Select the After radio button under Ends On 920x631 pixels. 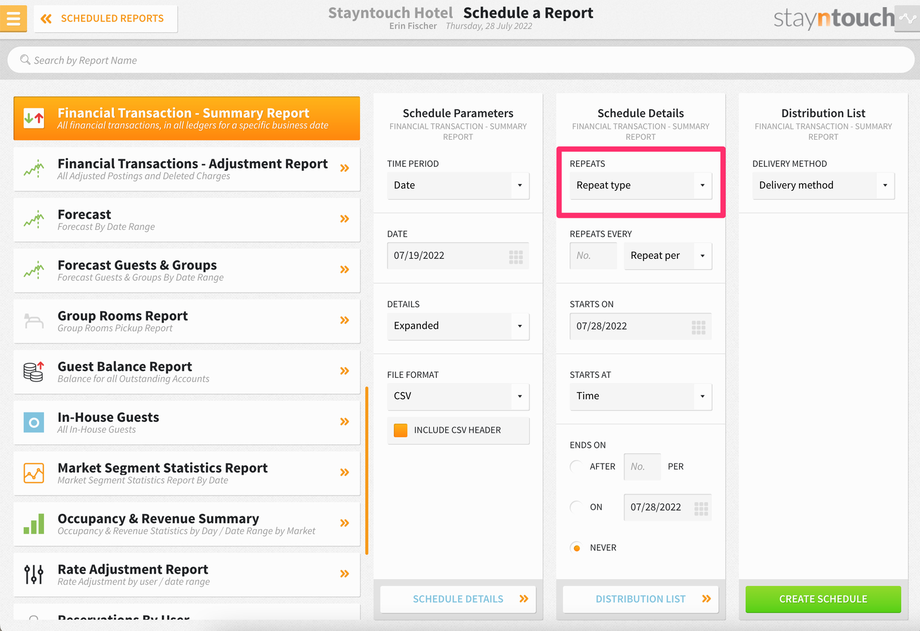[x=576, y=467]
